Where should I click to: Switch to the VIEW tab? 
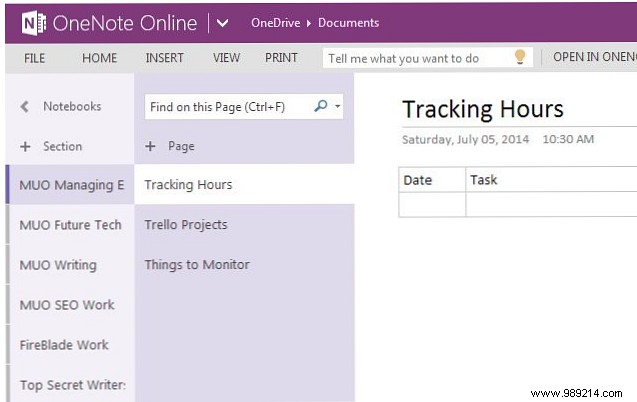pyautogui.click(x=227, y=58)
